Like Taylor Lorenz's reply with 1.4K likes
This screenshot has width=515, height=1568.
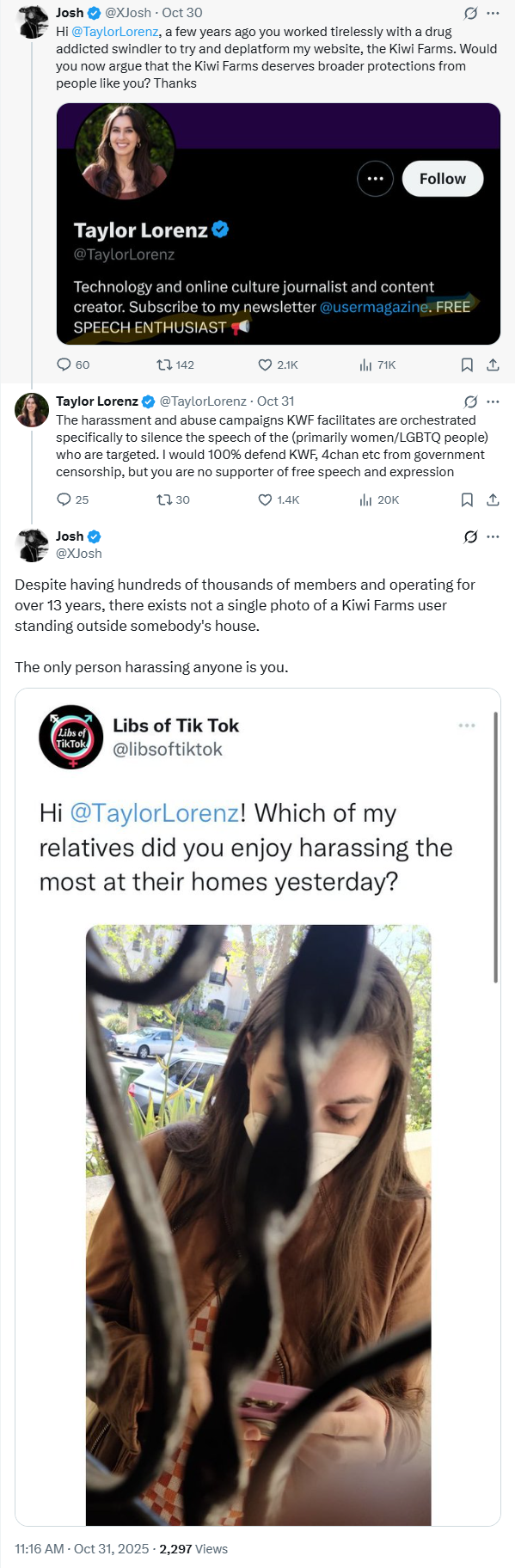click(279, 499)
